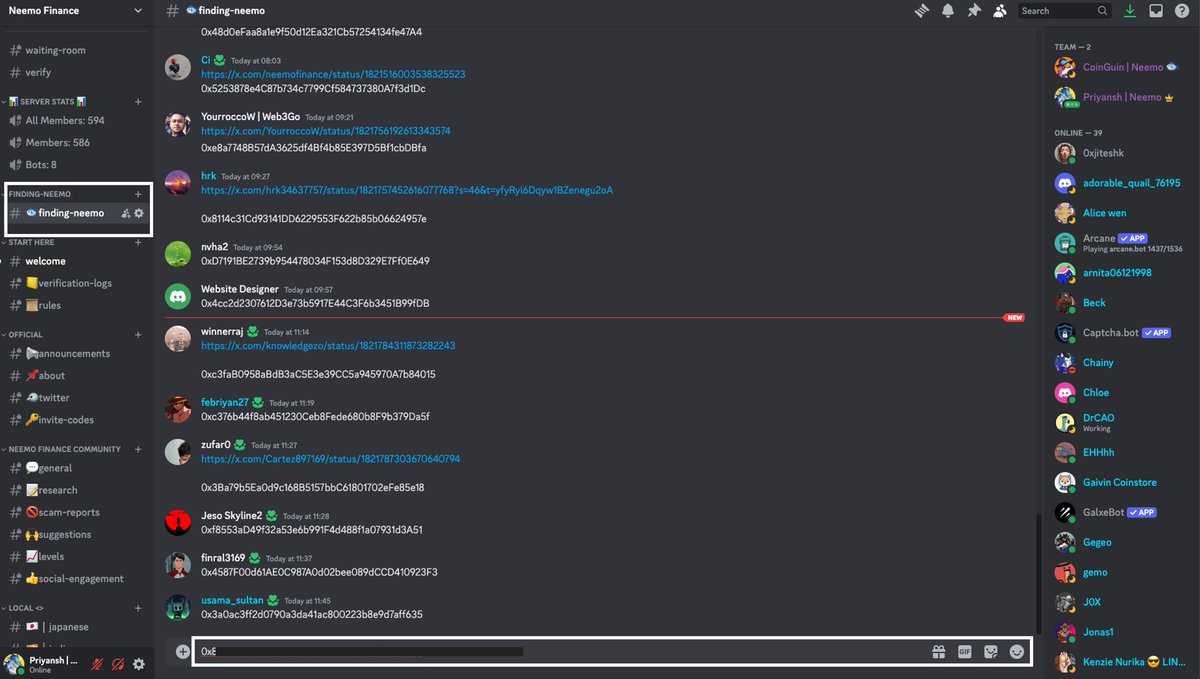Unmute the microphone
The height and width of the screenshot is (679, 1200).
[99, 664]
